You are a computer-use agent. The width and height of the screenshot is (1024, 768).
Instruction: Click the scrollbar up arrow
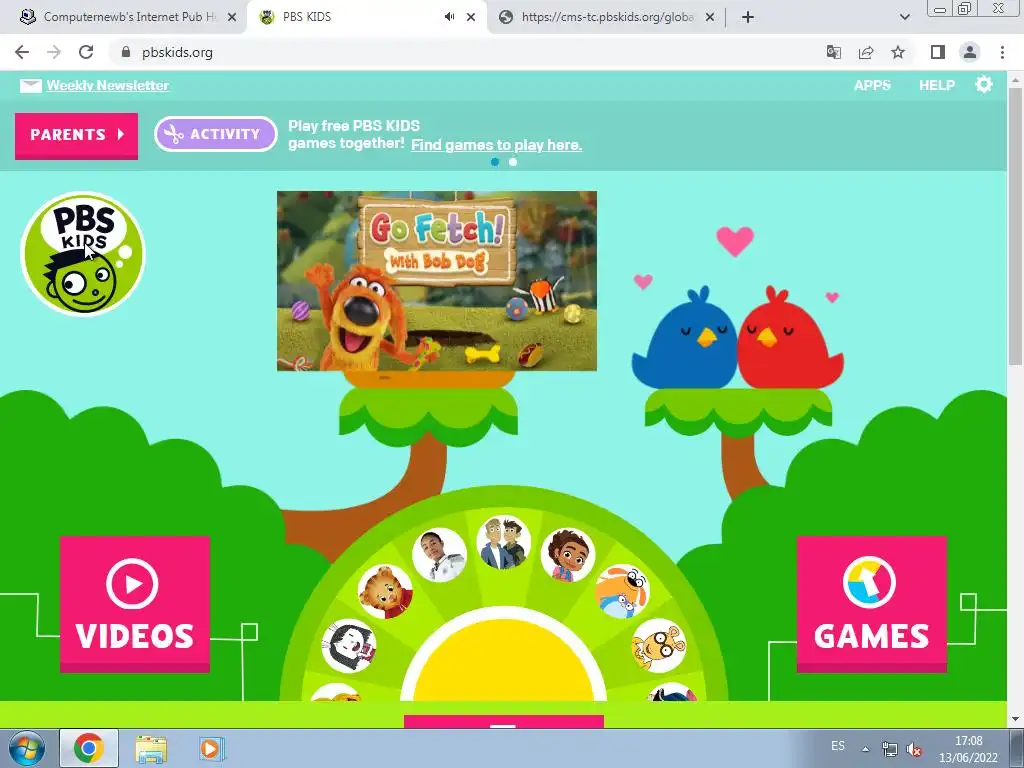point(1015,79)
